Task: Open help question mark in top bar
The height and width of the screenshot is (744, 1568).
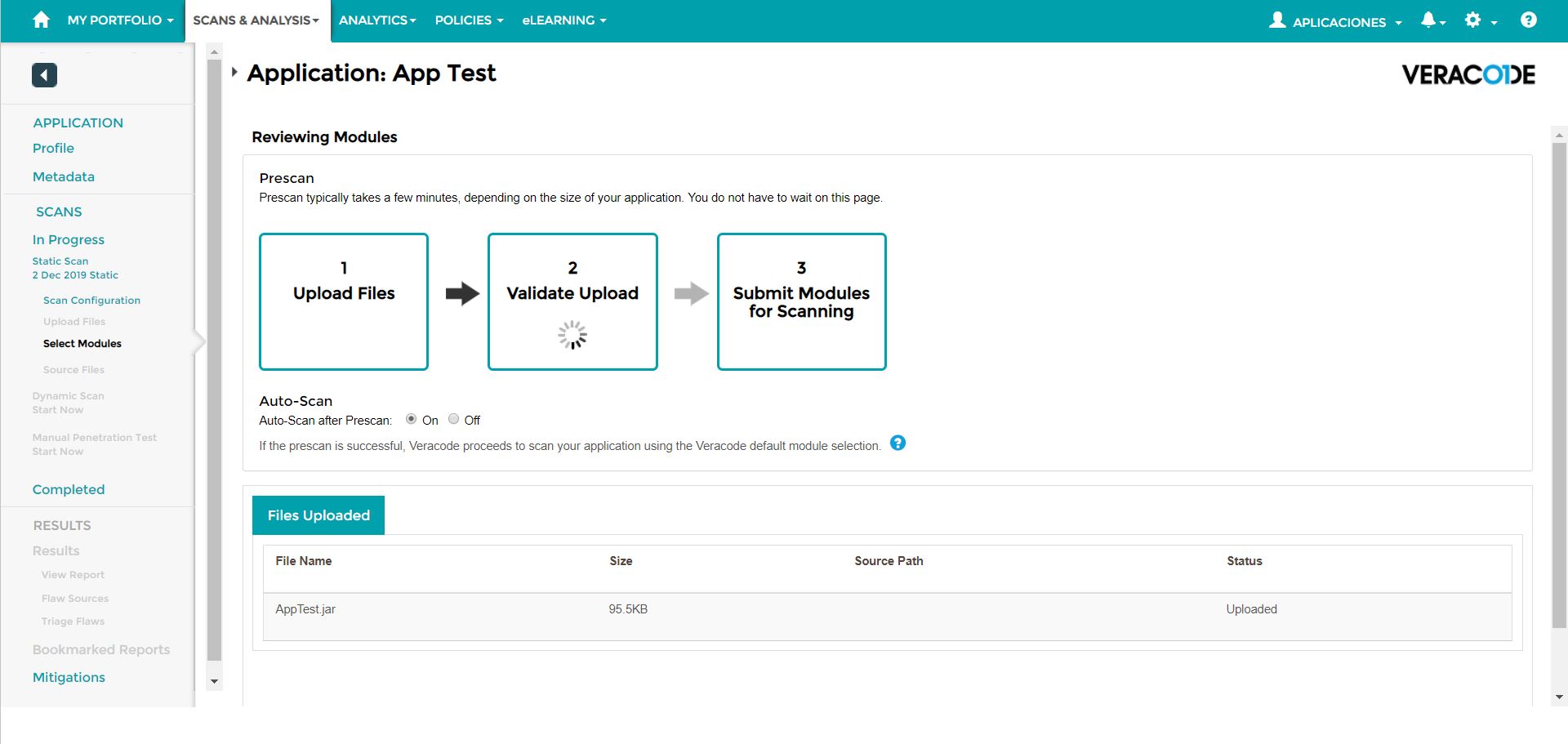Action: pyautogui.click(x=1529, y=20)
